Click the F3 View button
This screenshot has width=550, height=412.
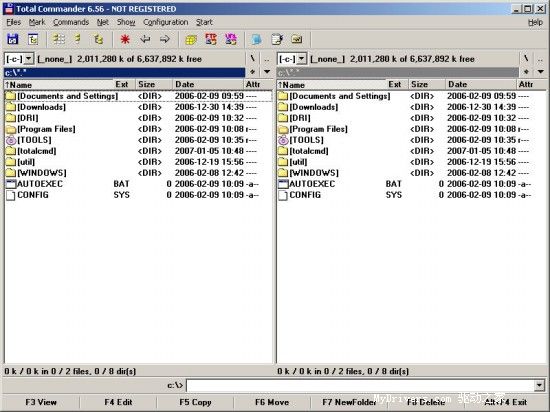(x=41, y=402)
